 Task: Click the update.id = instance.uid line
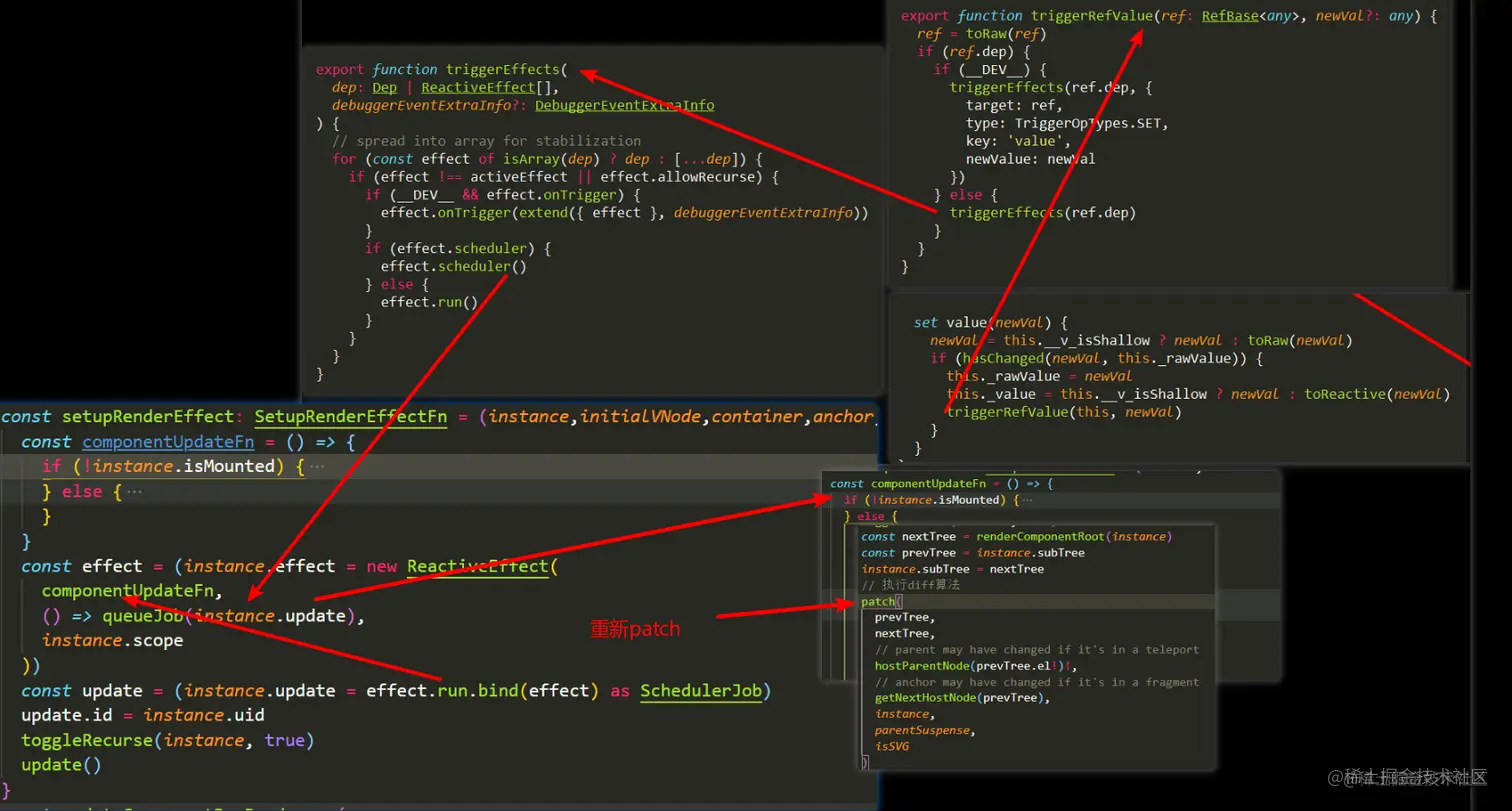[143, 715]
